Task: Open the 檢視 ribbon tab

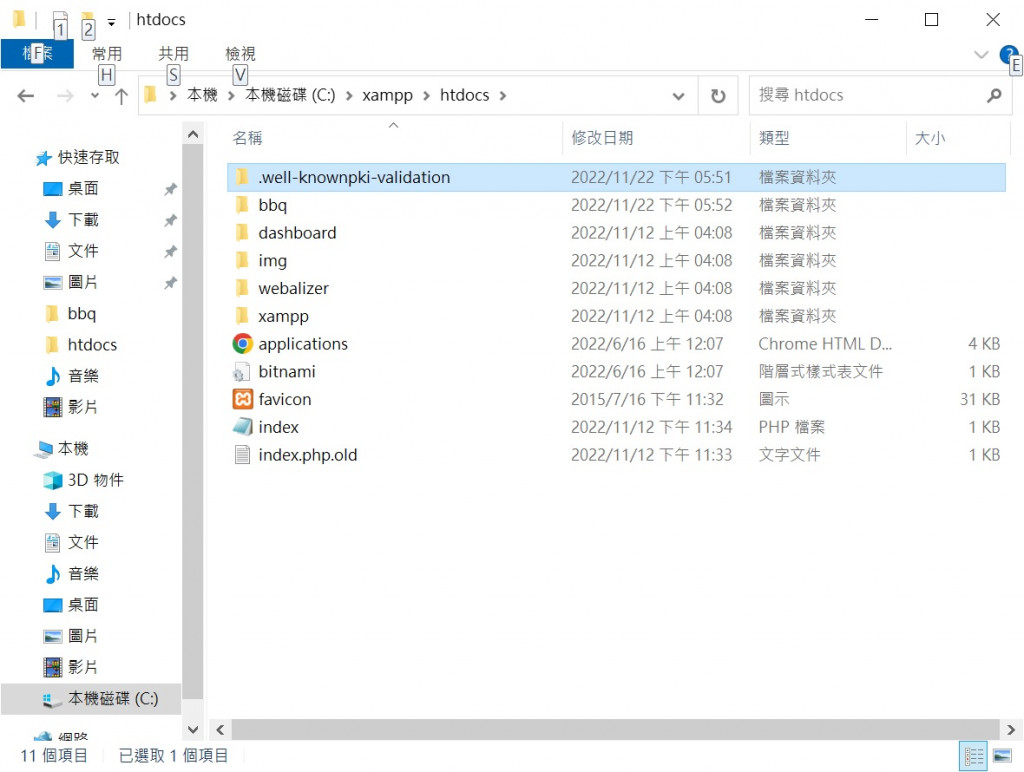Action: tap(240, 54)
